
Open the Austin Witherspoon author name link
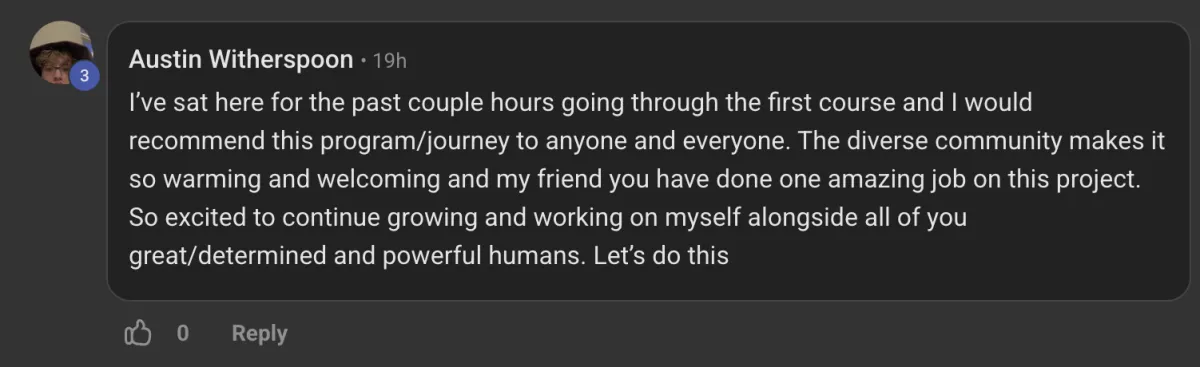241,60
